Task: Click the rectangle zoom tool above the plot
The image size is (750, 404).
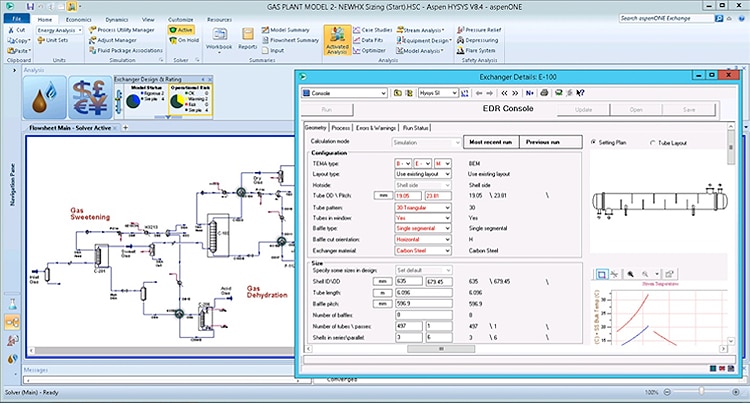Action: [602, 274]
